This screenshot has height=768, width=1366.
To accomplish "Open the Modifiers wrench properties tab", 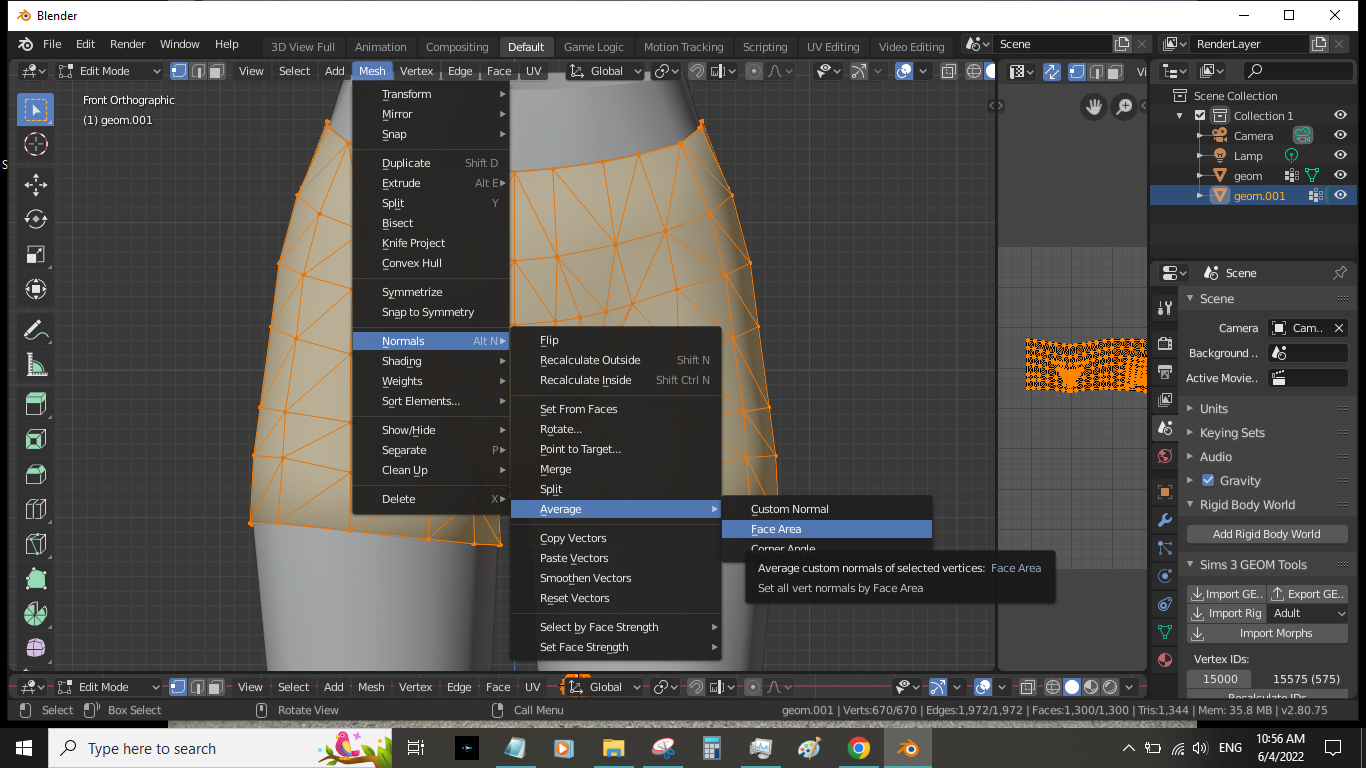I will [x=1164, y=520].
